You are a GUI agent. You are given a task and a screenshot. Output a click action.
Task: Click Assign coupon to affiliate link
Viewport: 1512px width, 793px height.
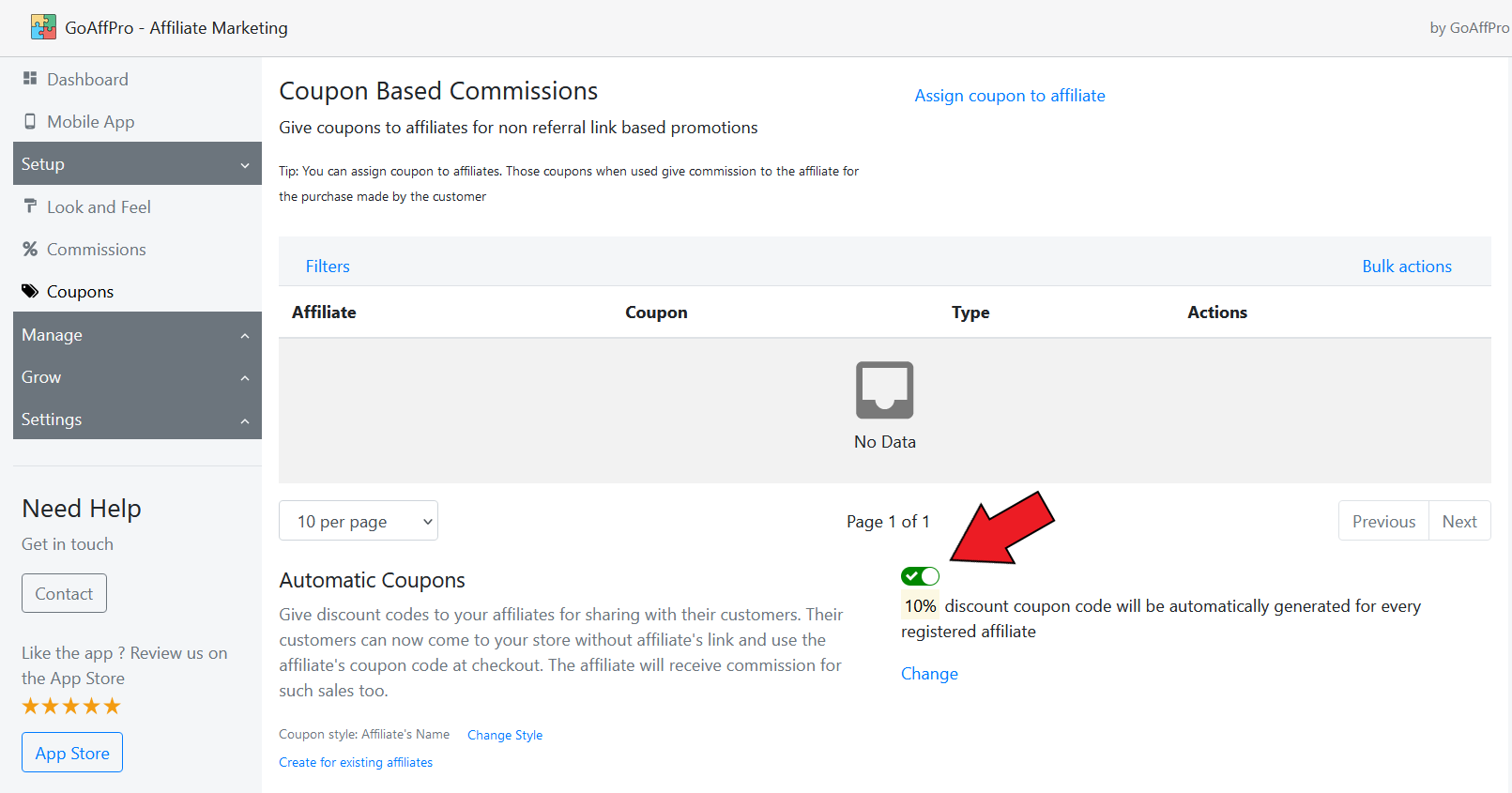1010,96
